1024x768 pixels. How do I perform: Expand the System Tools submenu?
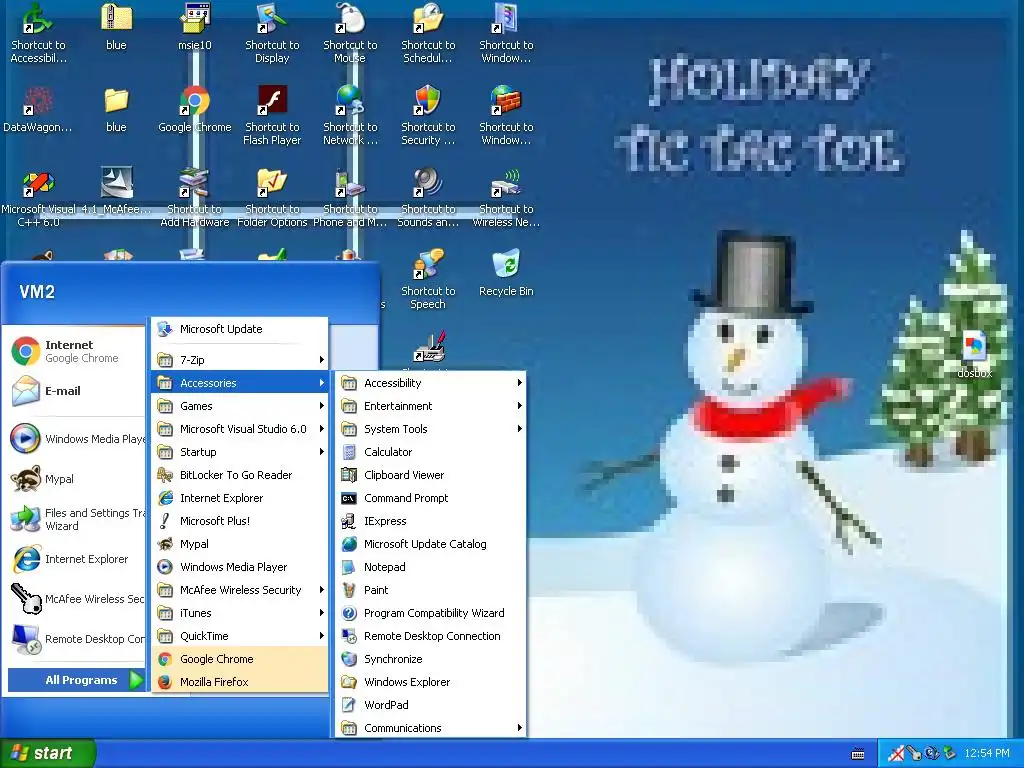tap(430, 428)
